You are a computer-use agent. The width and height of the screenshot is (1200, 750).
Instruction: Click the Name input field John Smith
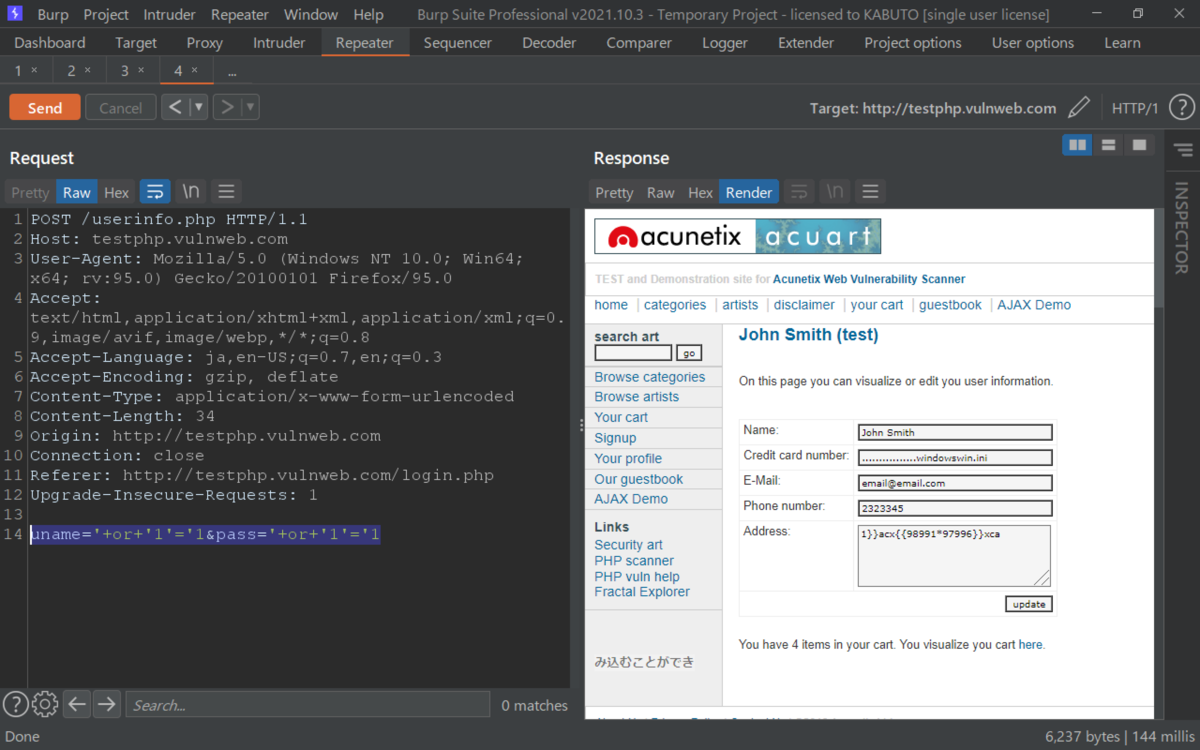pyautogui.click(x=955, y=433)
